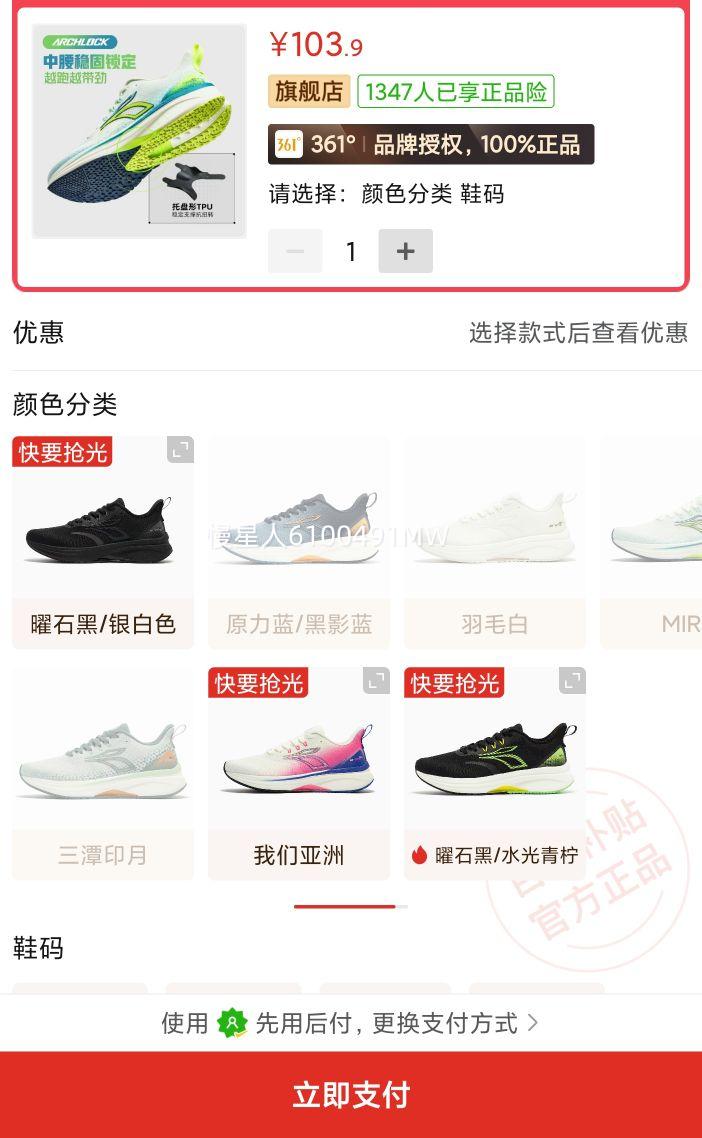The height and width of the screenshot is (1138, 702).
Task: Open 选择款式后查看优惠 discount details
Action: (578, 332)
